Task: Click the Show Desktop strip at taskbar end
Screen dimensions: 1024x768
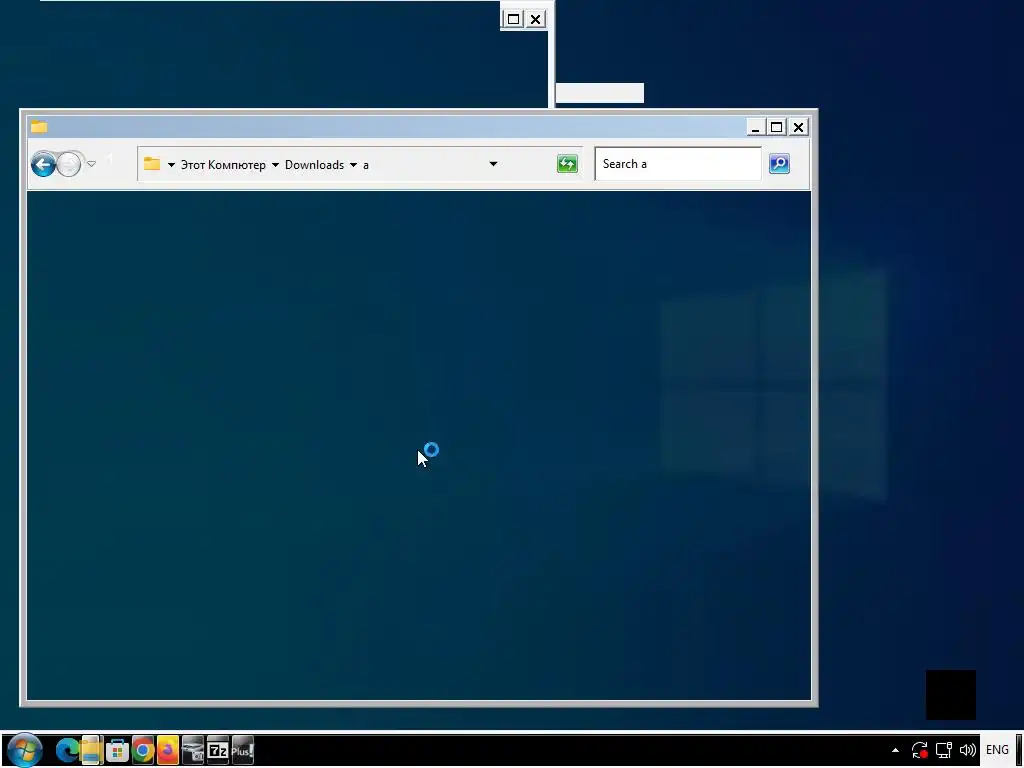Action: click(x=1019, y=750)
